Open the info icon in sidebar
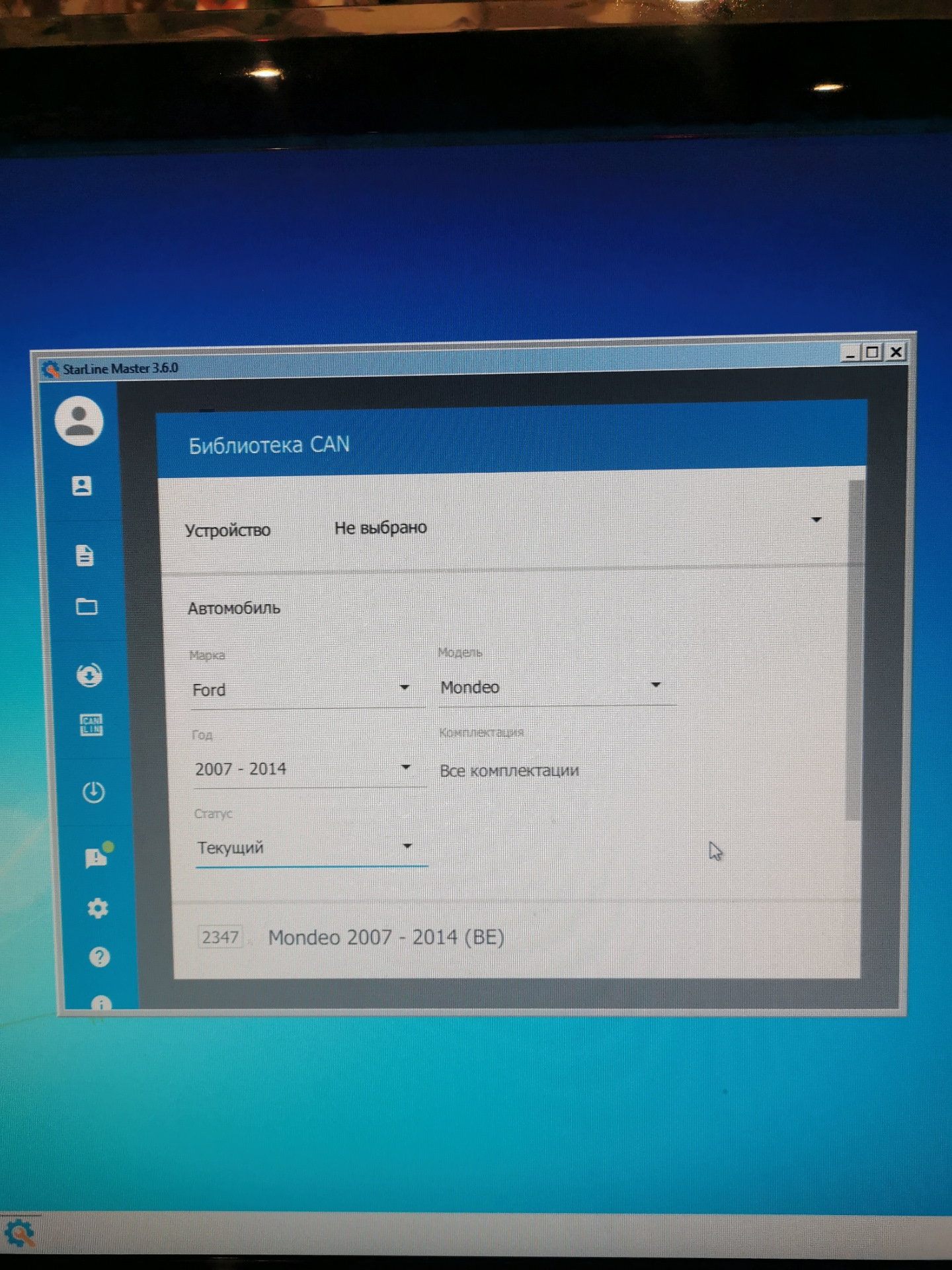The image size is (952, 1270). [100, 1003]
